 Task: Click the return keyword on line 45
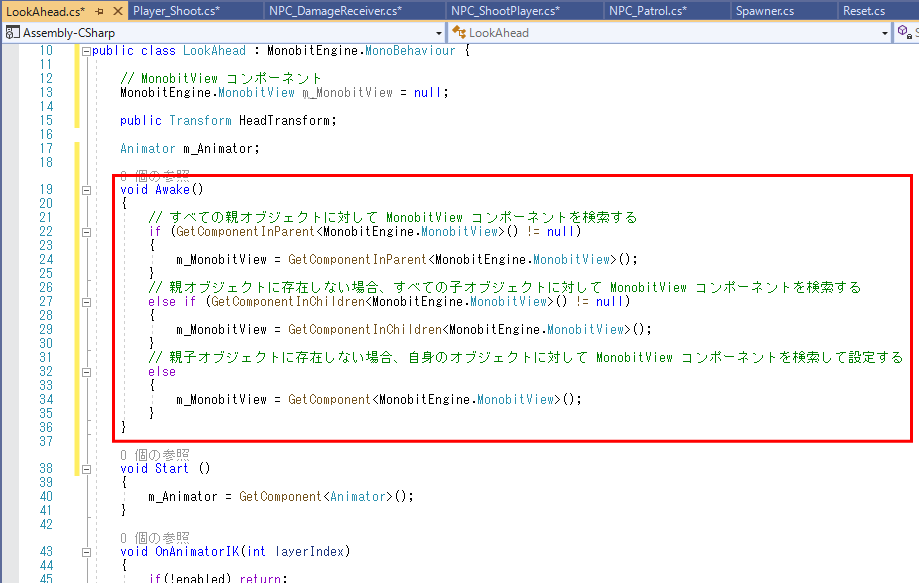click(260, 578)
